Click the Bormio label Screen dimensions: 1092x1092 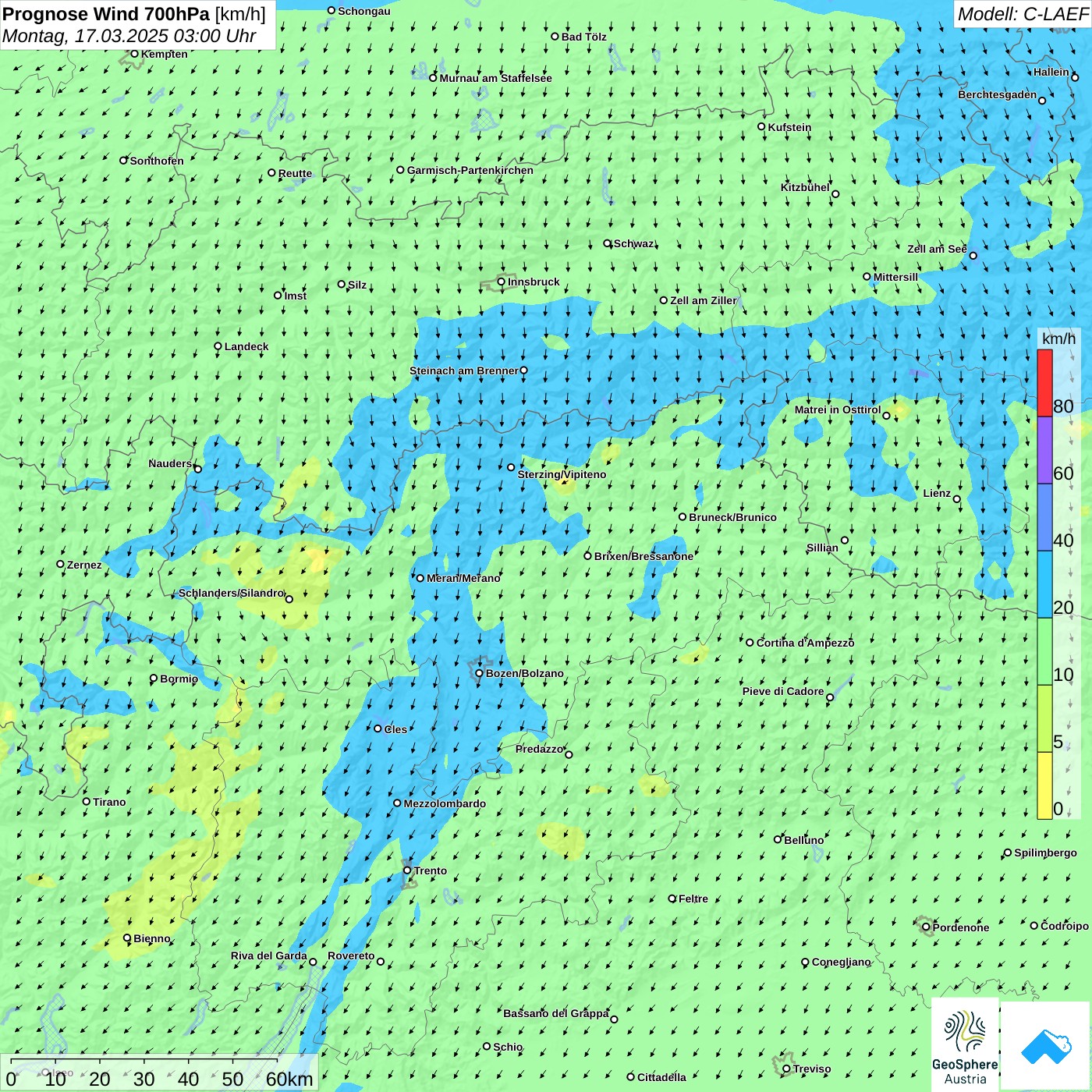(x=179, y=679)
